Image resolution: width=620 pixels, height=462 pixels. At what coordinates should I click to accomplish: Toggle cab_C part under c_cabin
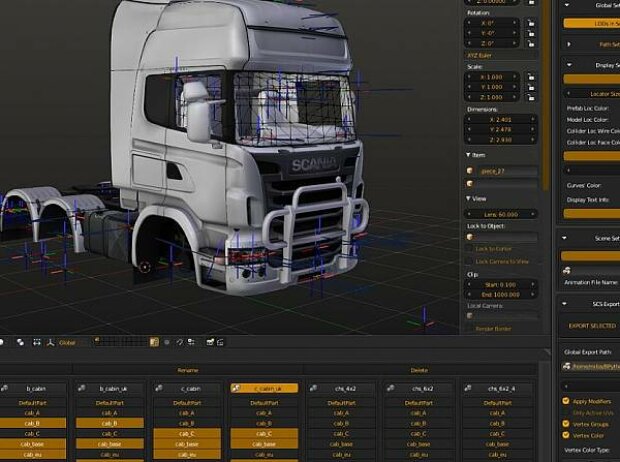pos(187,434)
